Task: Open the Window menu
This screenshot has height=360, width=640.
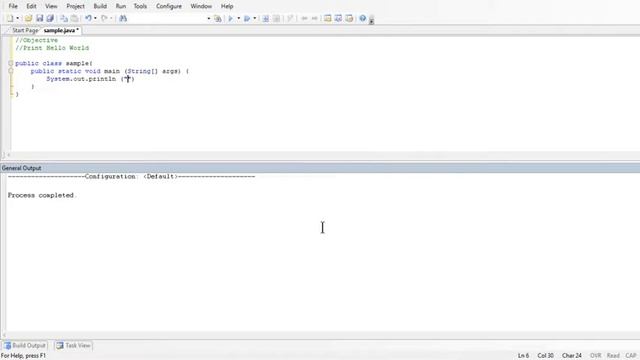Action: point(201,6)
